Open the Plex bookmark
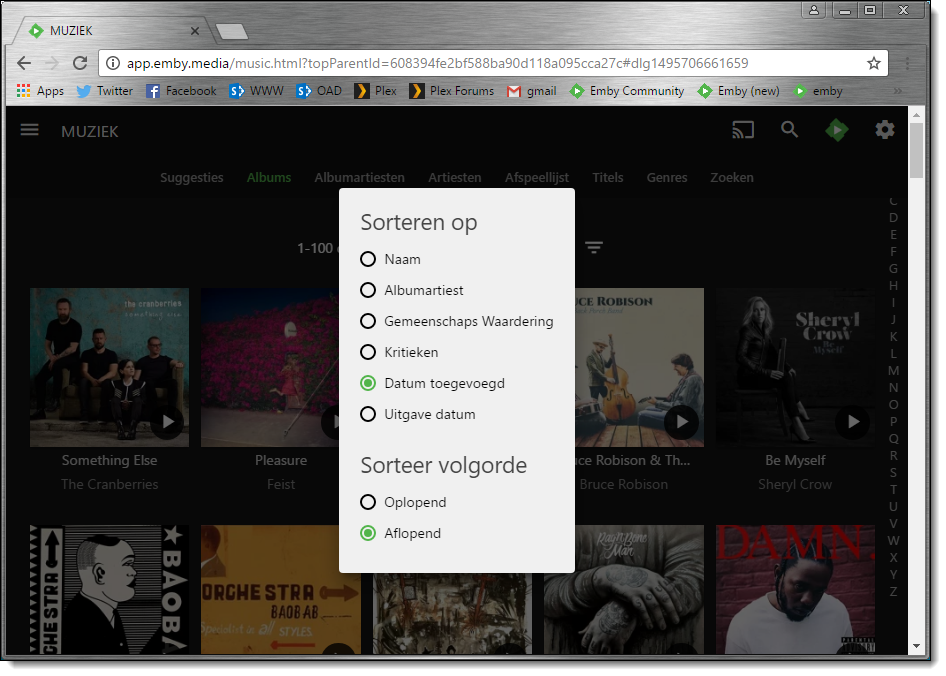The image size is (946, 676). pos(375,91)
